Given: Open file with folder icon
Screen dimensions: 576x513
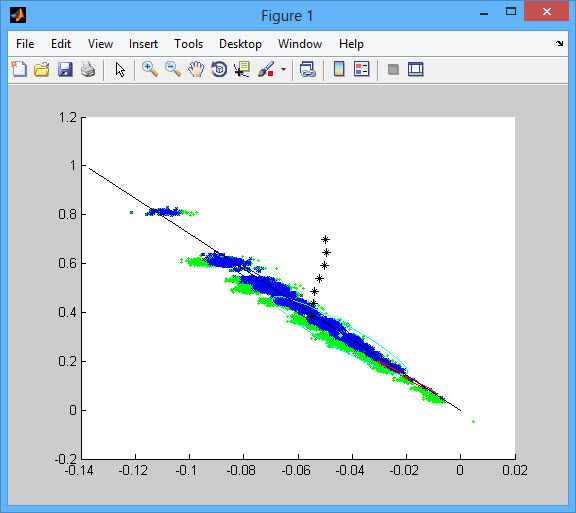Looking at the screenshot, I should click(x=42, y=69).
